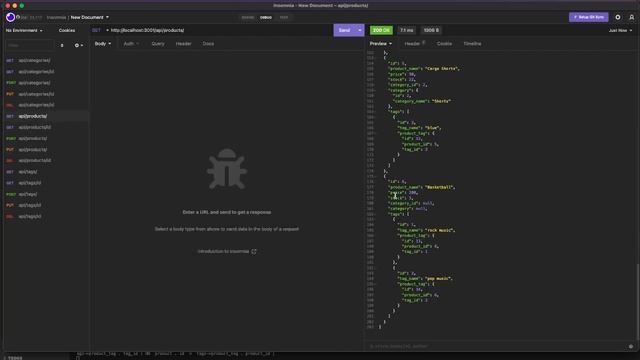Screen dimensions: 640x360
Task: Select the PUT api/categories/:id request
Action: (46, 94)
